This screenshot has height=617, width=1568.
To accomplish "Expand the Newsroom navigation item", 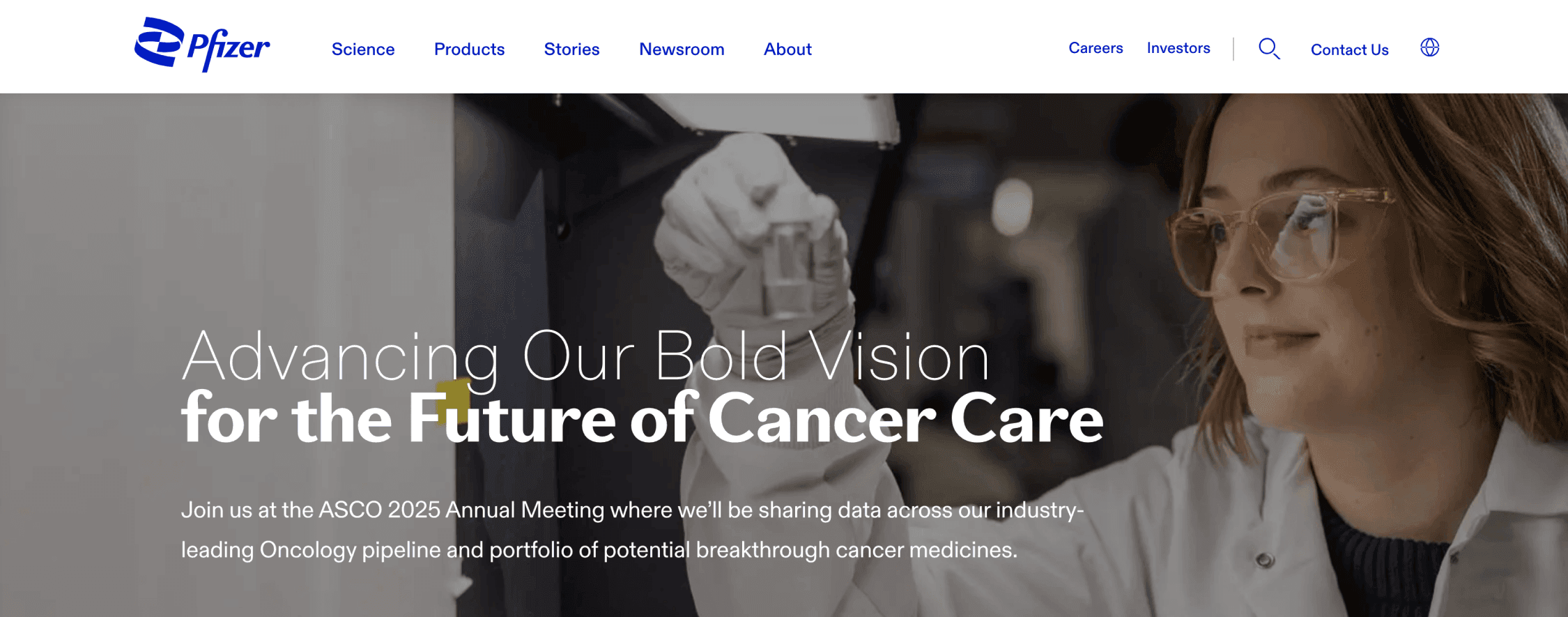I will [x=682, y=49].
